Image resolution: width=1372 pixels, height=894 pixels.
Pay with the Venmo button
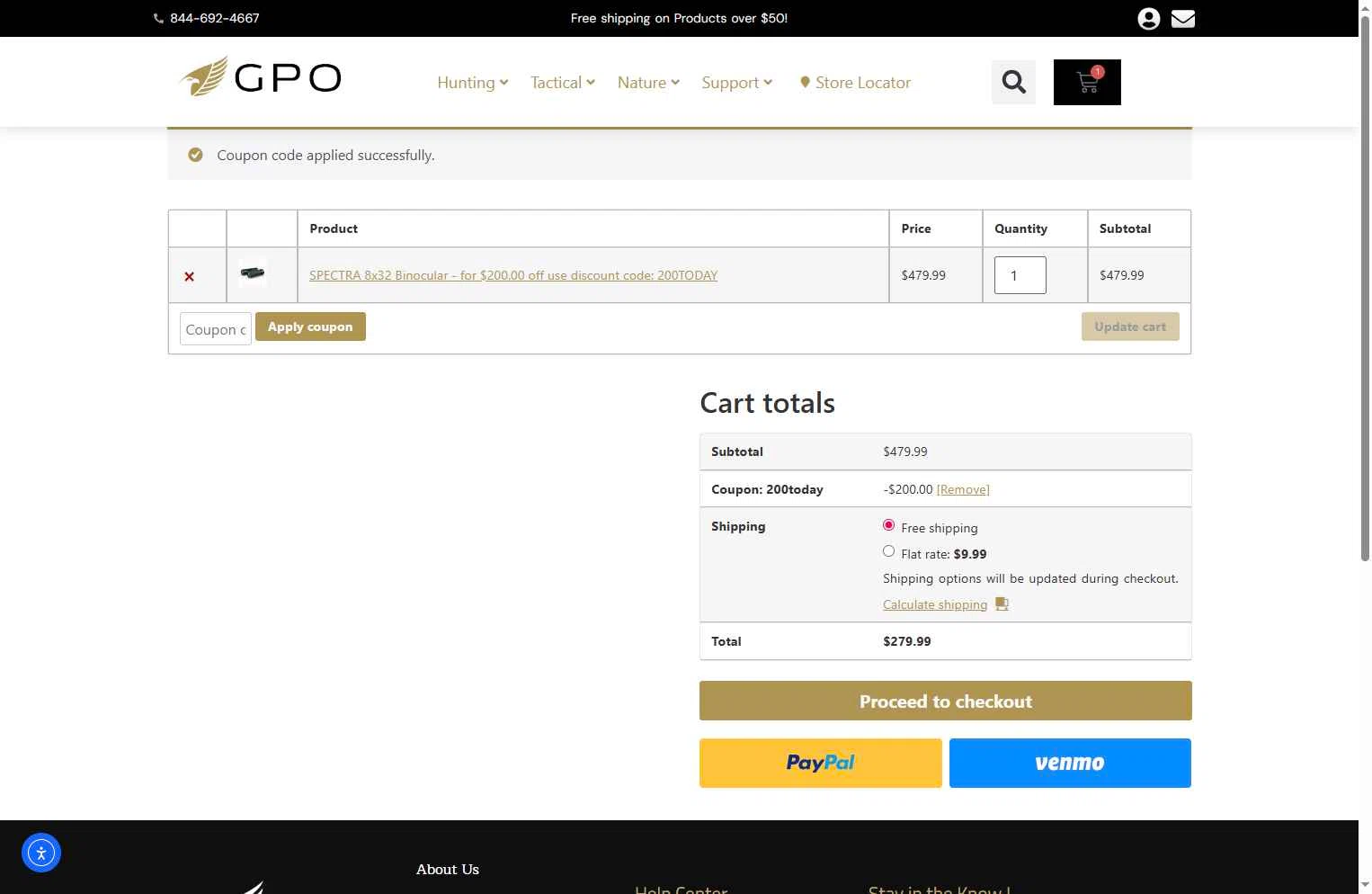[x=1070, y=763]
